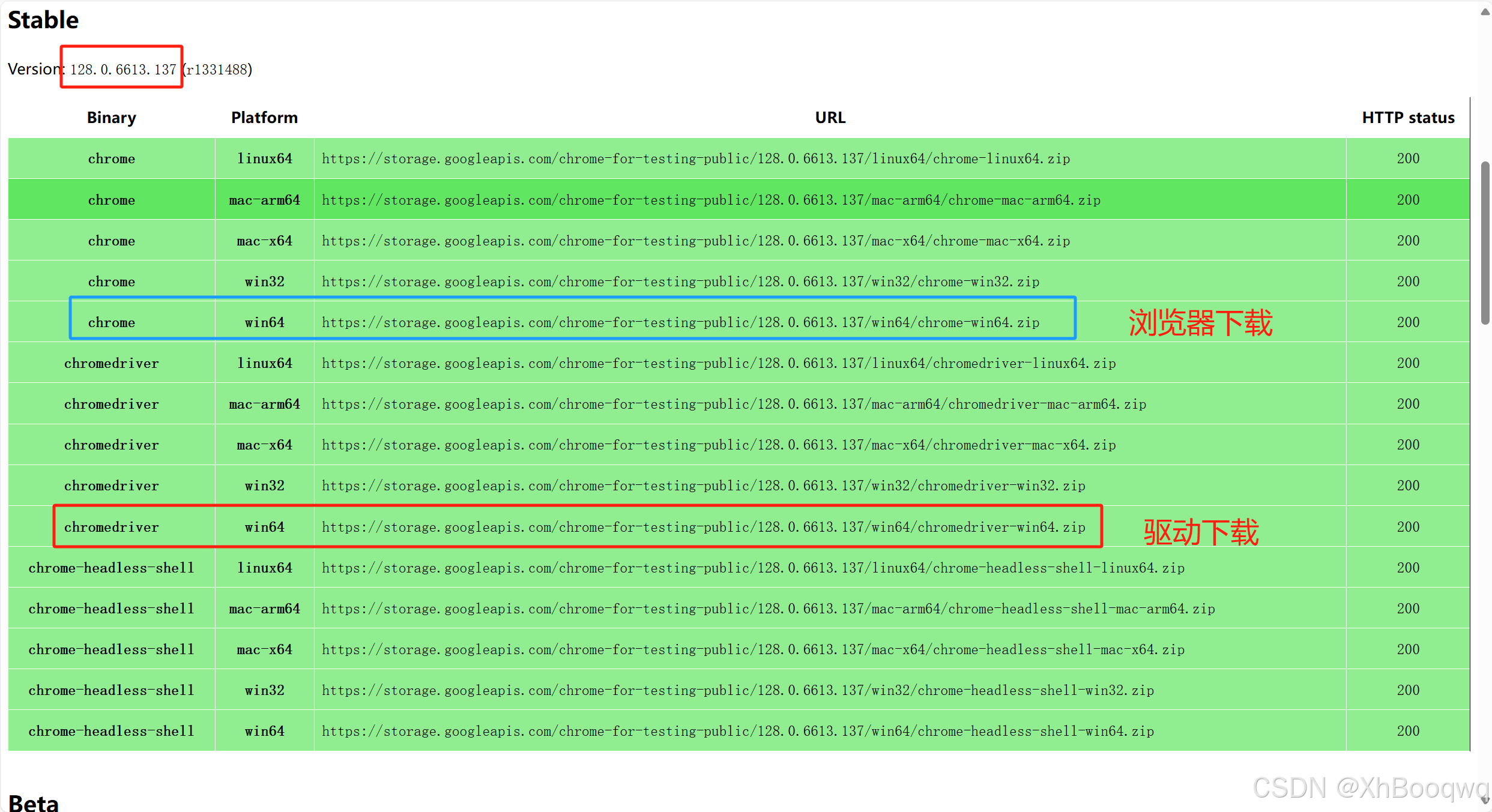The image size is (1492, 812).
Task: Click the chrome mac-x64 zip URL
Action: [696, 241]
